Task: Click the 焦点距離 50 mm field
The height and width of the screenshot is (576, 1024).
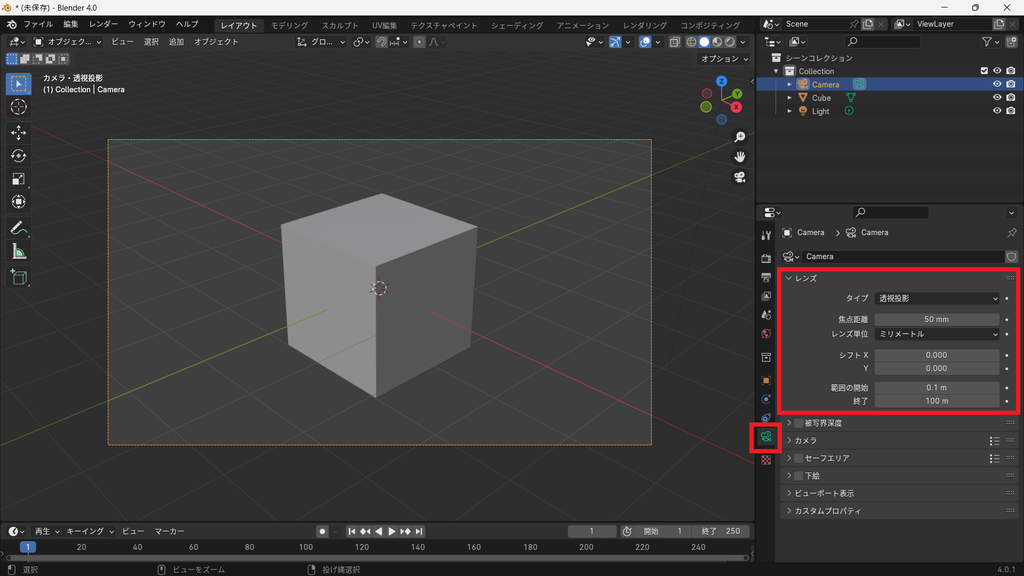Action: [936, 319]
